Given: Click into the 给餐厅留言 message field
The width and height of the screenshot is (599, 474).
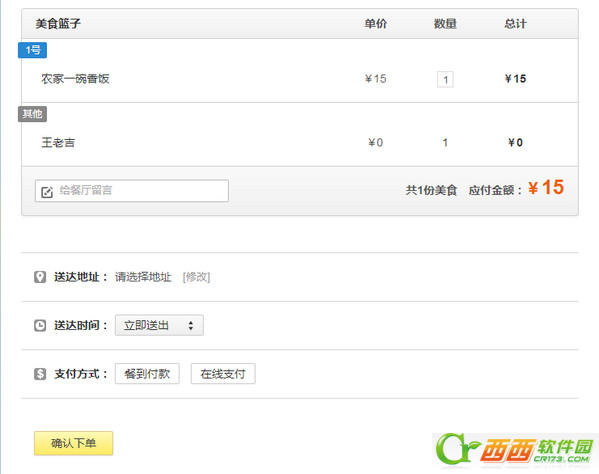Looking at the screenshot, I should [x=132, y=191].
